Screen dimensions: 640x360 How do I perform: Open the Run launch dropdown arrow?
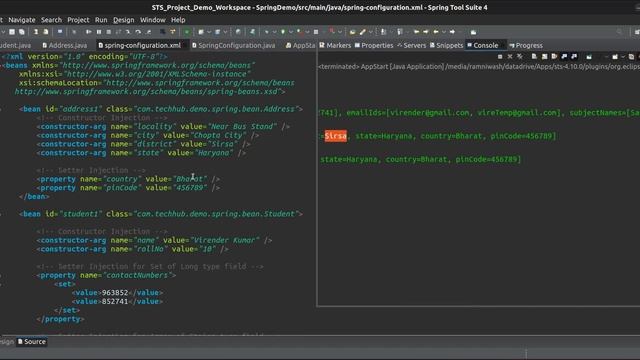pos(291,32)
